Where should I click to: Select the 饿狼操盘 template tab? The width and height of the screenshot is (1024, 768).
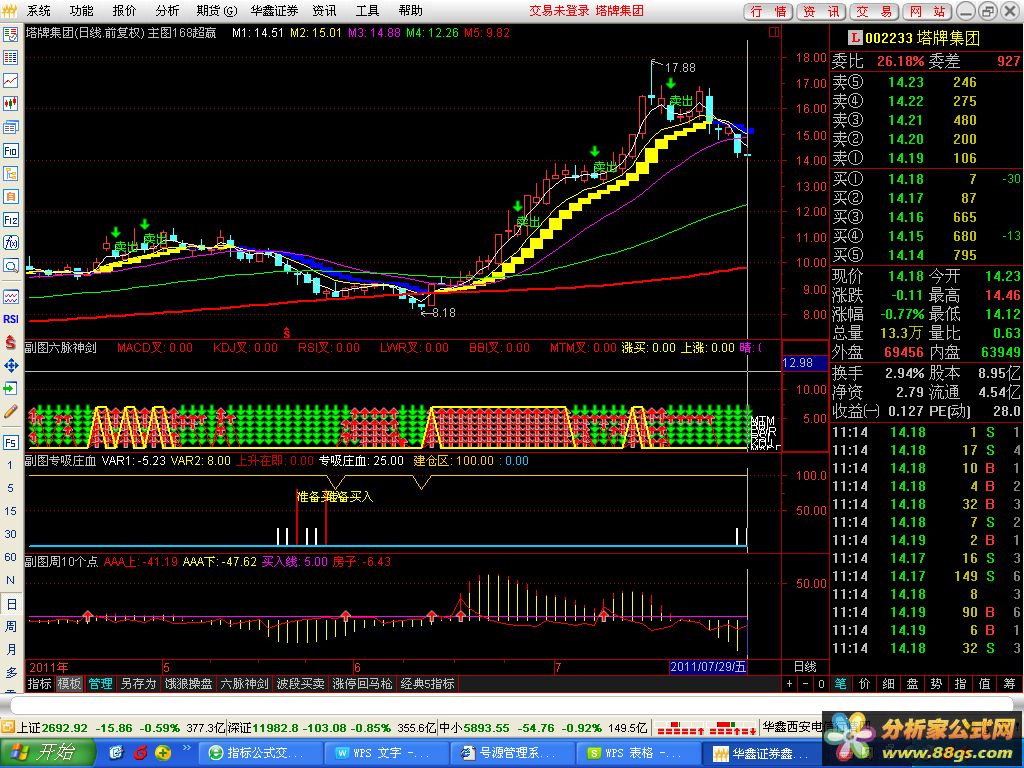click(188, 684)
